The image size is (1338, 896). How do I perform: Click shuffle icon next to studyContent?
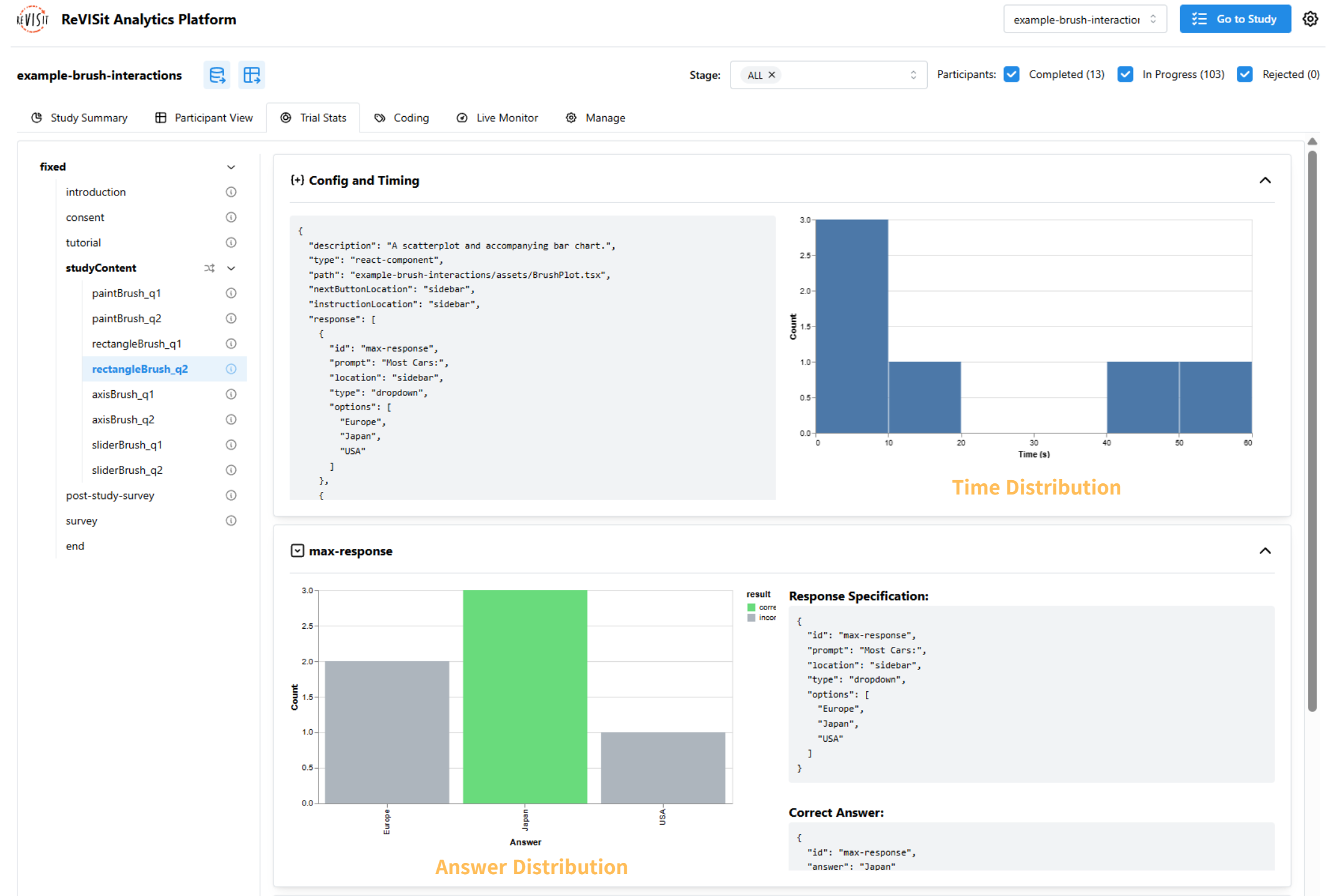209,268
